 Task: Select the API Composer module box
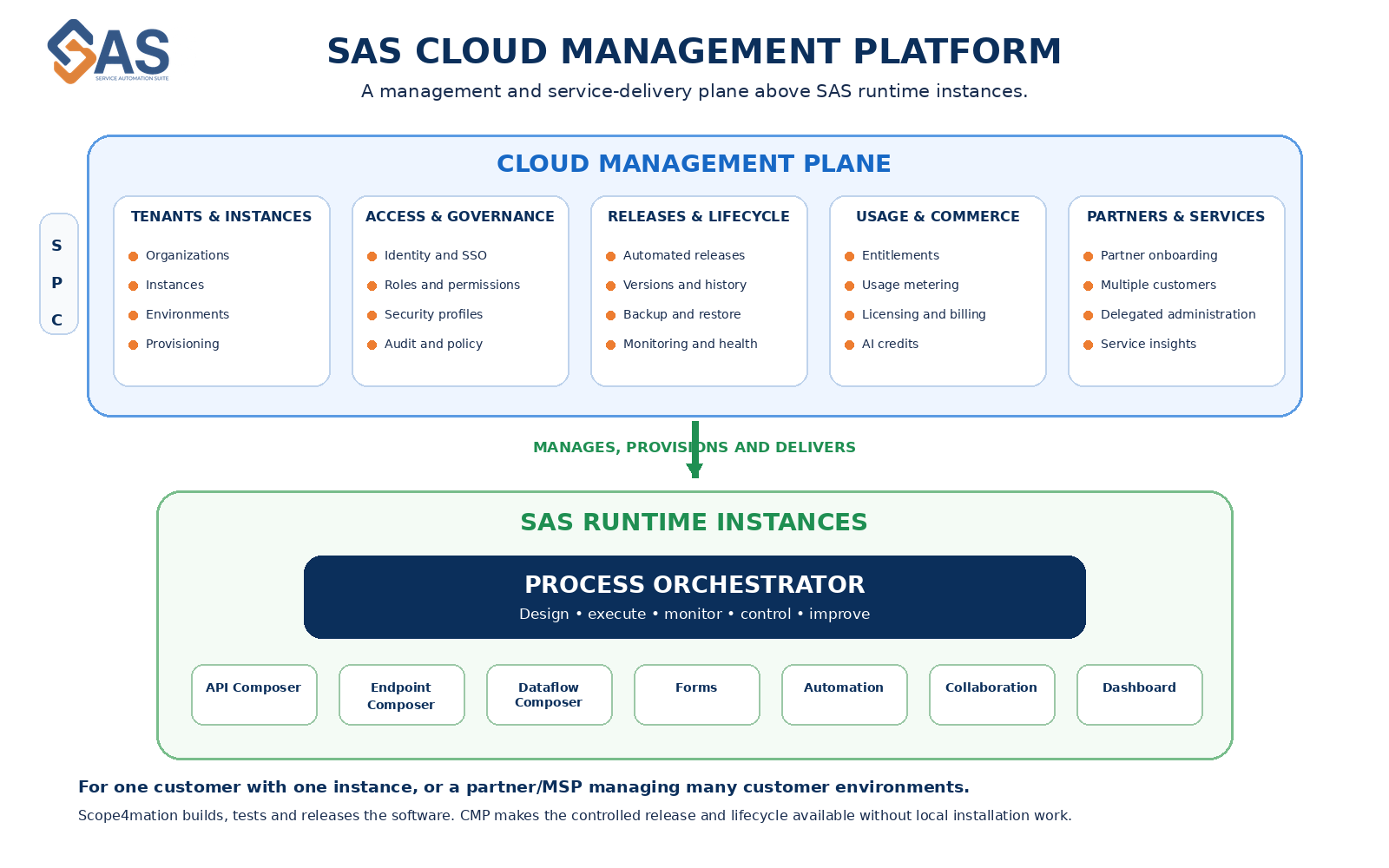[254, 694]
